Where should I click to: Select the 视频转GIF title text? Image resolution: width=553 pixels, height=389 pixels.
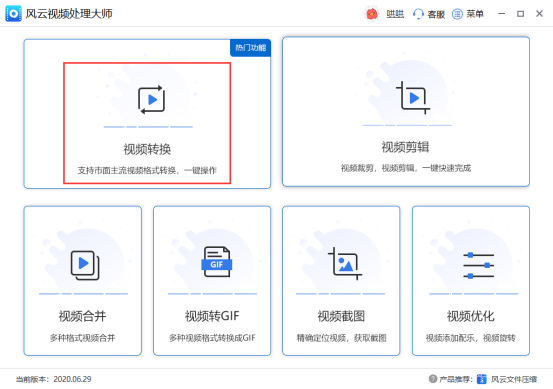(212, 316)
